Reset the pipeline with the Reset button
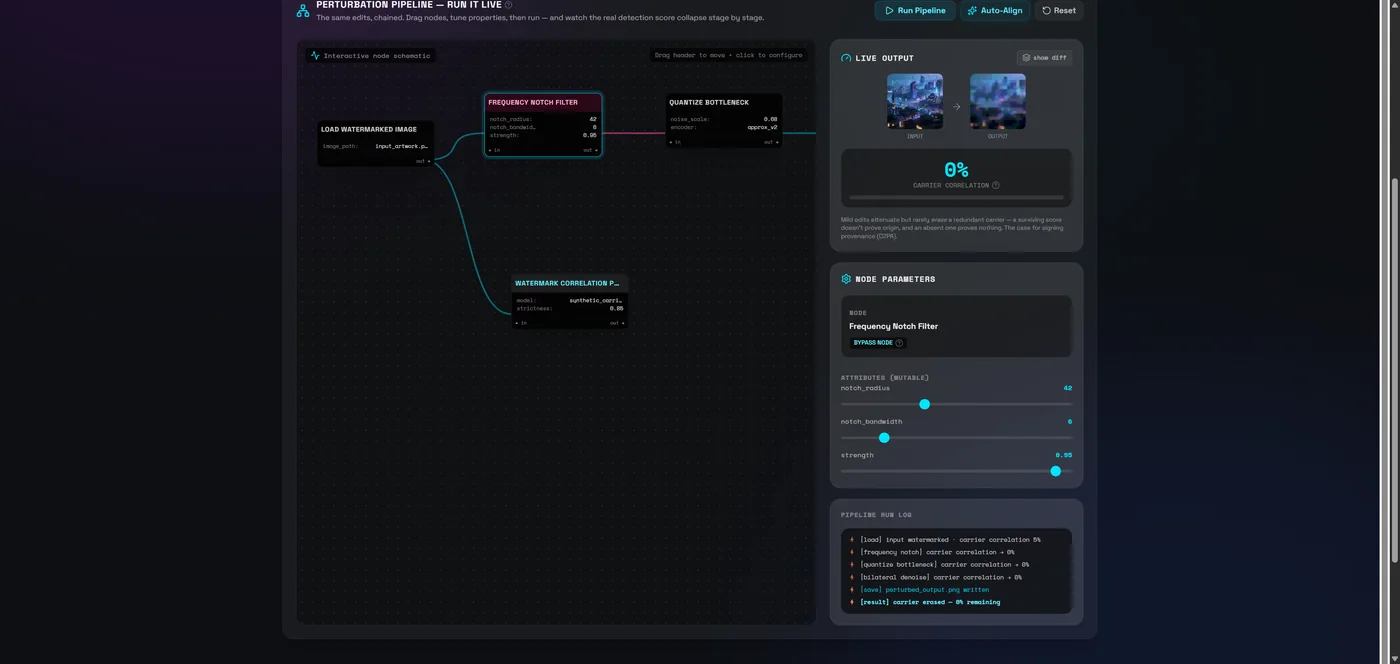 [1059, 10]
